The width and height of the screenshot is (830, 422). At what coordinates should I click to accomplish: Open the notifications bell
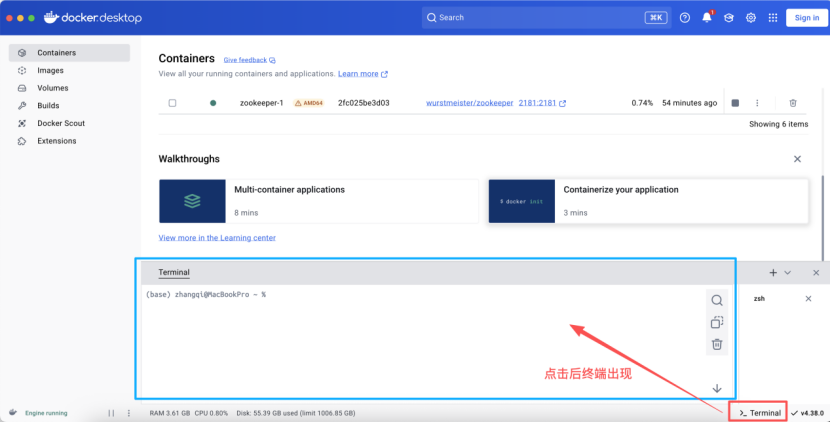pyautogui.click(x=707, y=17)
